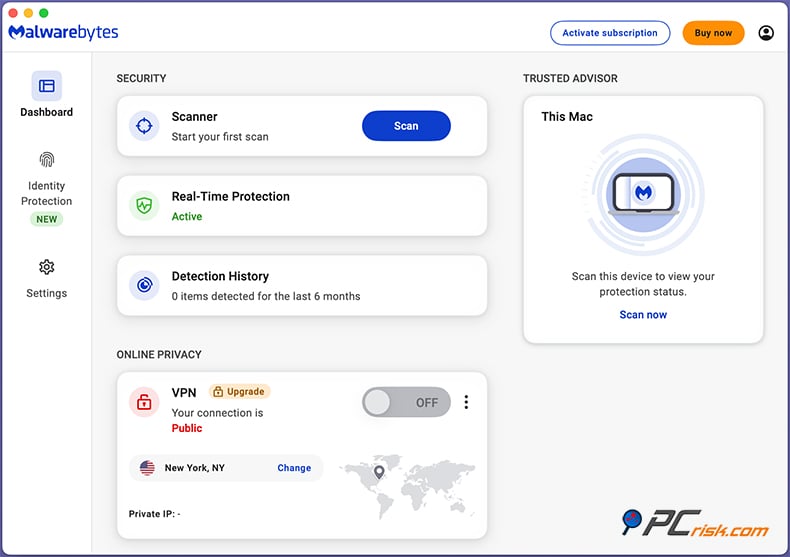Click the Private IP label
790x557 pixels.
click(154, 514)
